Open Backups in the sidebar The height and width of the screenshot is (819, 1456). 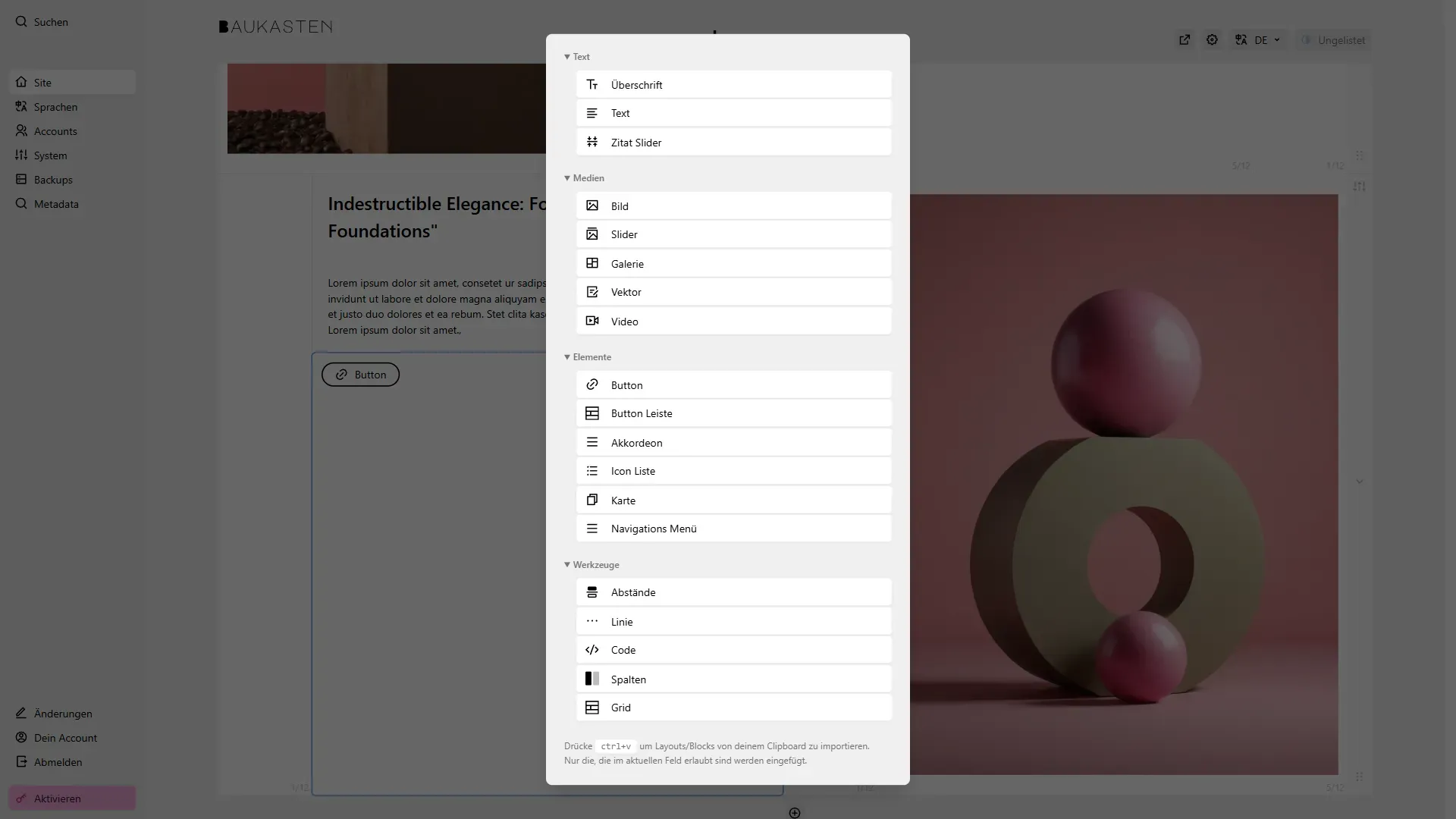coord(53,180)
